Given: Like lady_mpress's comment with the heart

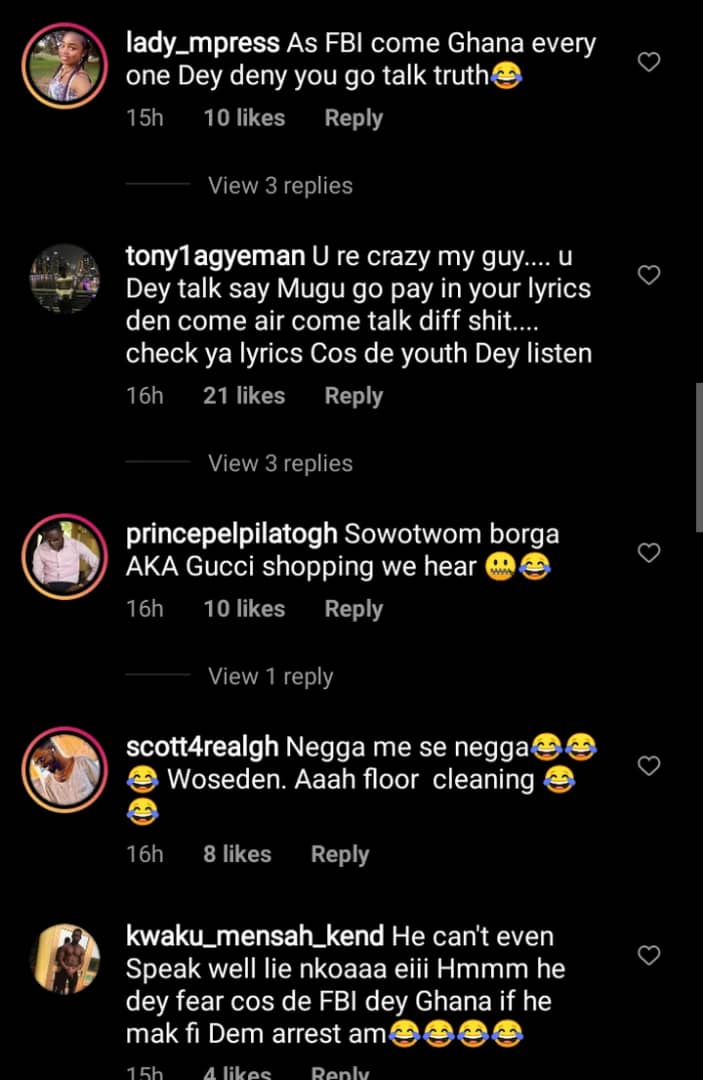Looking at the screenshot, I should point(649,62).
